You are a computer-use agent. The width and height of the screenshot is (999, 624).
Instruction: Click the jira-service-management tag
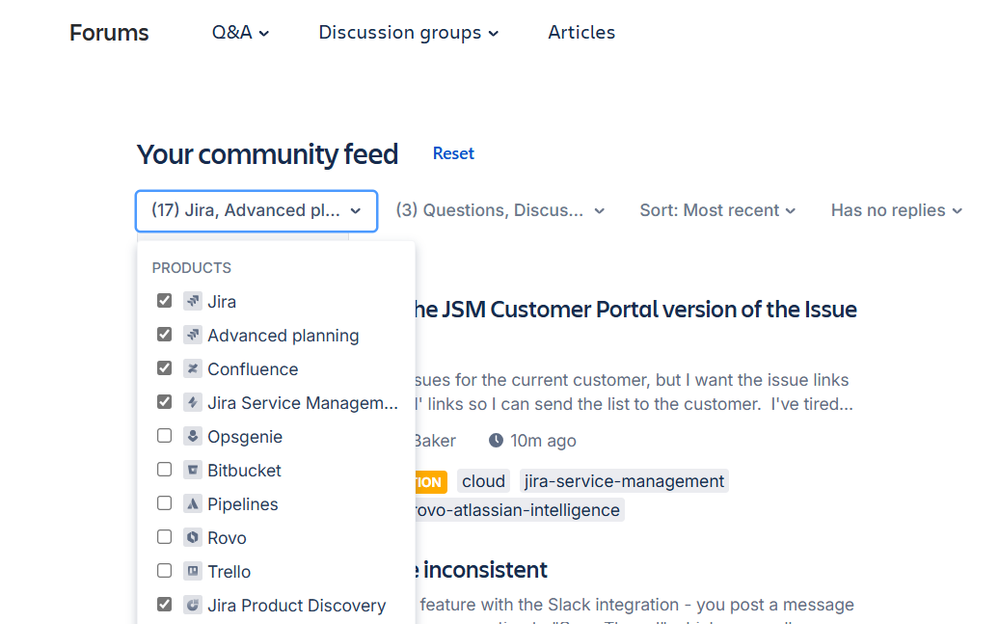(624, 481)
